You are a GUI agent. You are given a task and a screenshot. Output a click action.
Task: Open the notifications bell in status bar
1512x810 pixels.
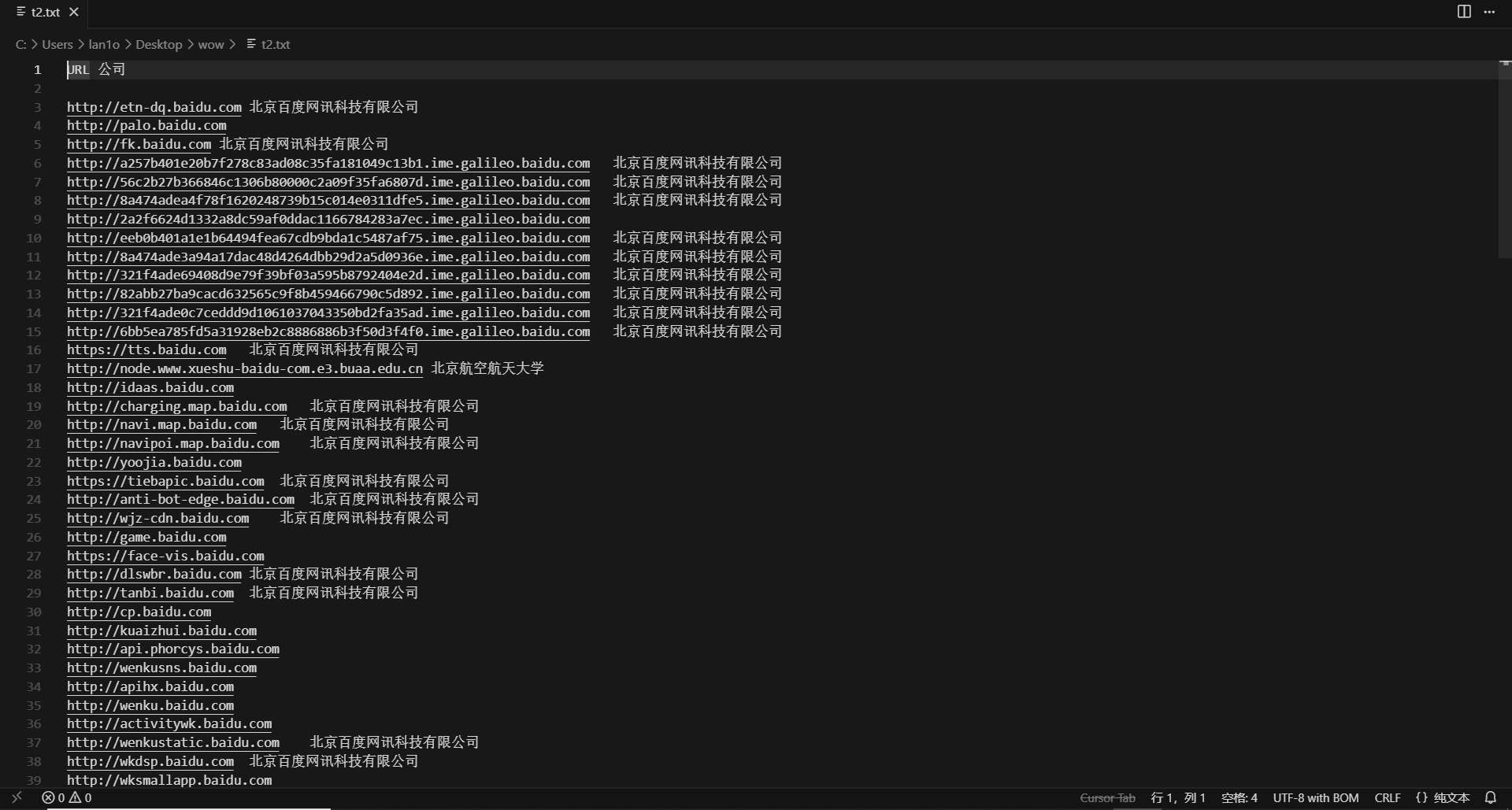coord(1491,797)
